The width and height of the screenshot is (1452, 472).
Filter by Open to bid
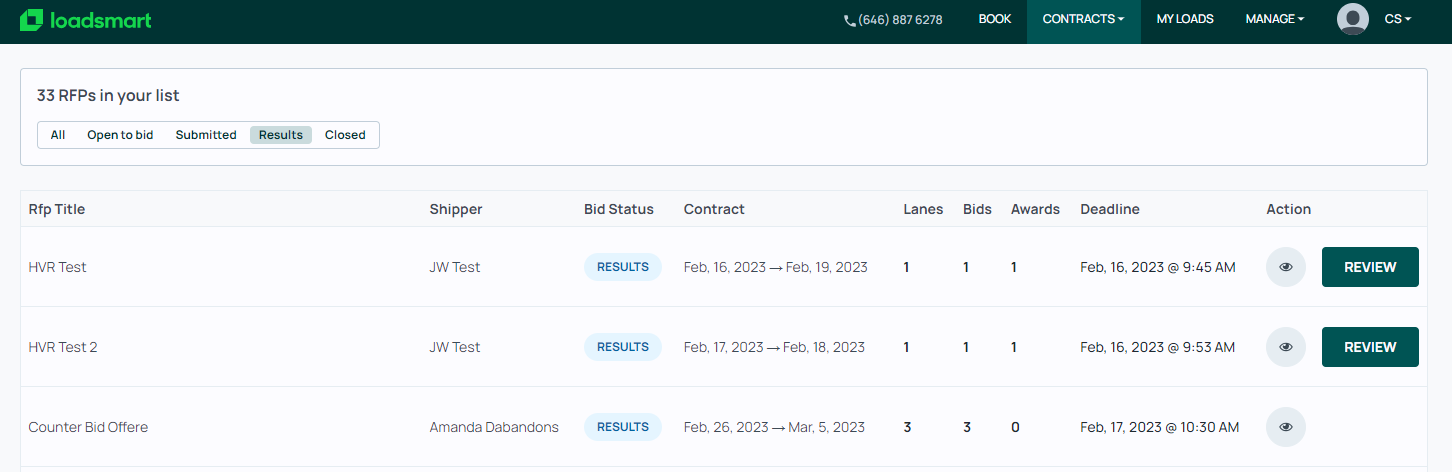(120, 135)
